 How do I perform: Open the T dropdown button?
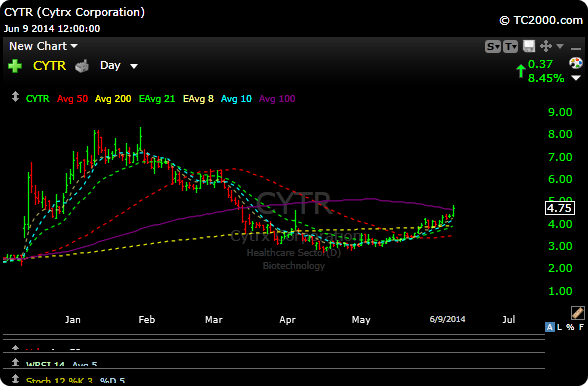point(510,47)
